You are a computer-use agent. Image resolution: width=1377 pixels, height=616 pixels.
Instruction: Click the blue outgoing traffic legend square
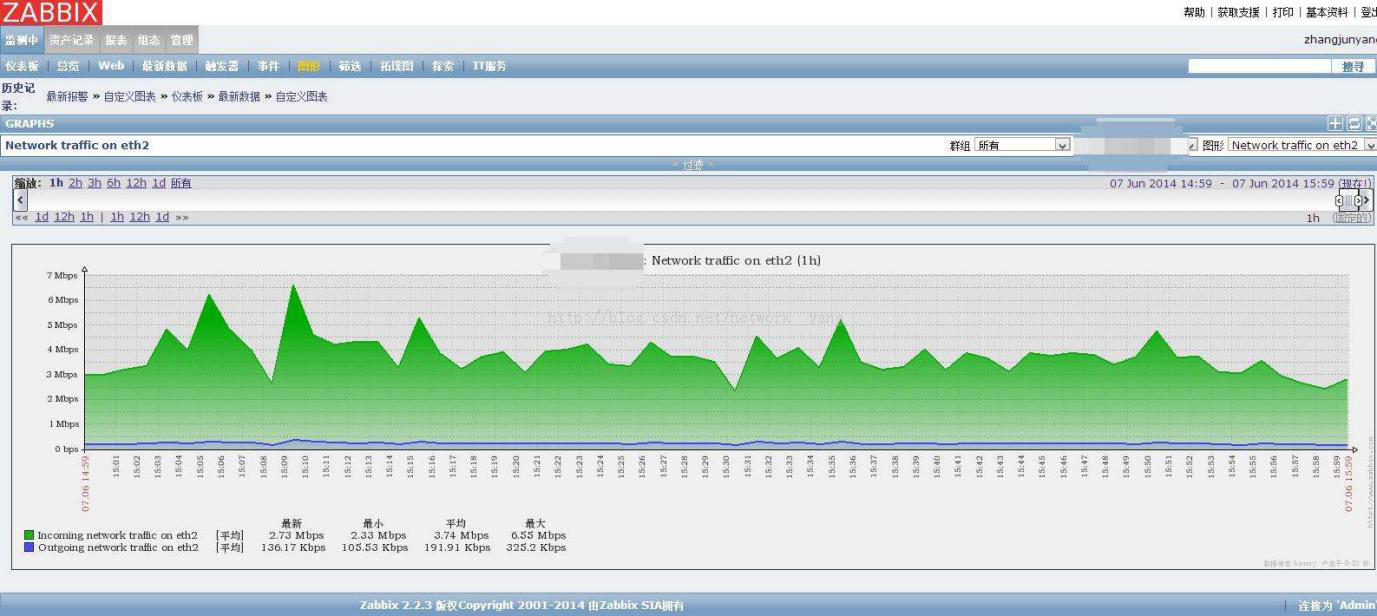tap(30, 548)
